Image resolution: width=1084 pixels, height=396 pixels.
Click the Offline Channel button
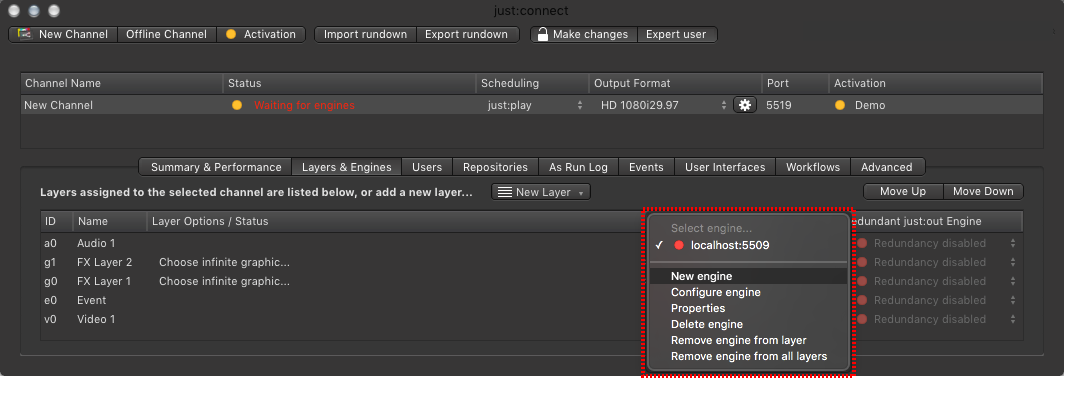(x=167, y=34)
